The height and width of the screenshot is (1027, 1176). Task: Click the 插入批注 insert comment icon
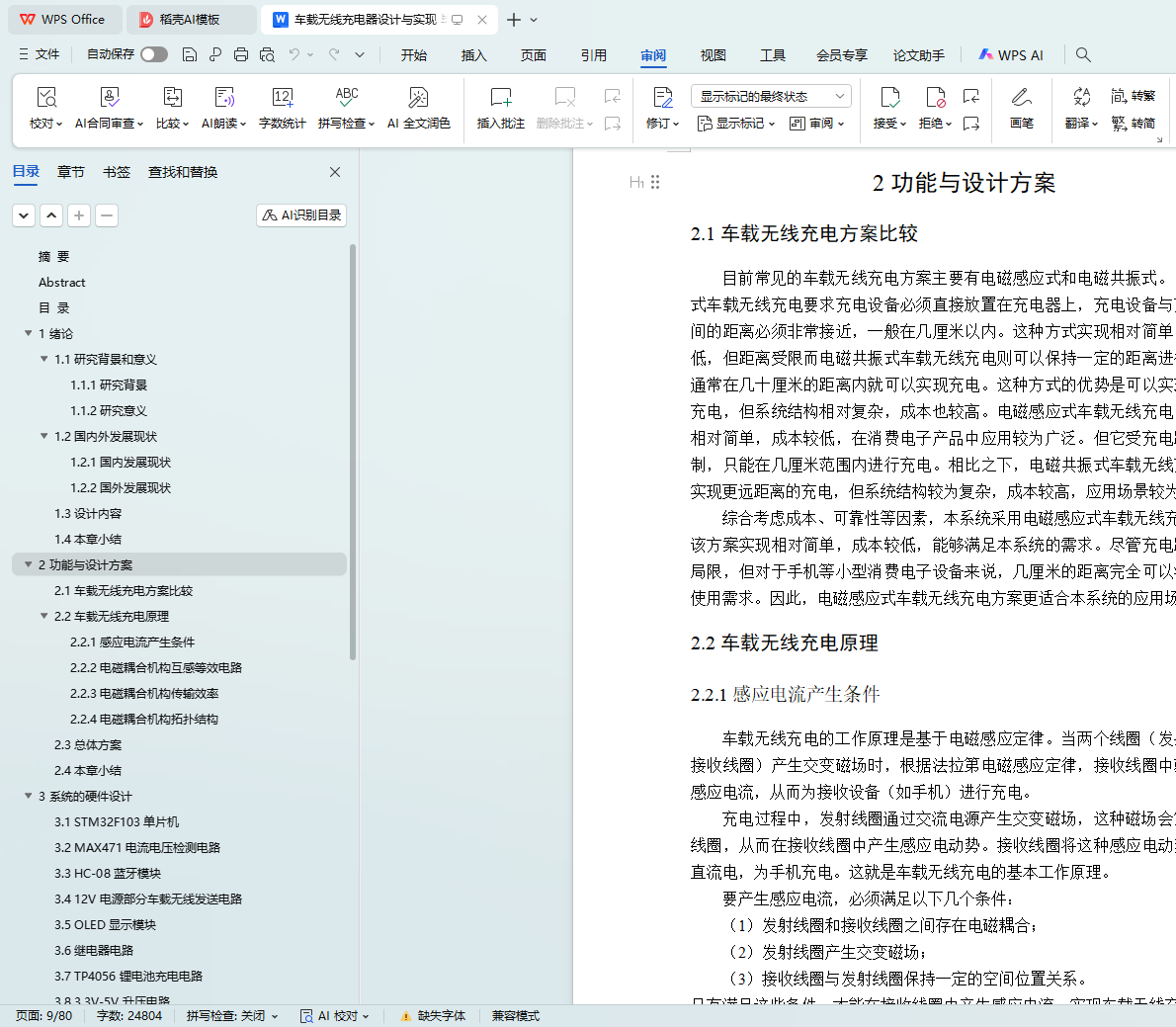click(500, 98)
